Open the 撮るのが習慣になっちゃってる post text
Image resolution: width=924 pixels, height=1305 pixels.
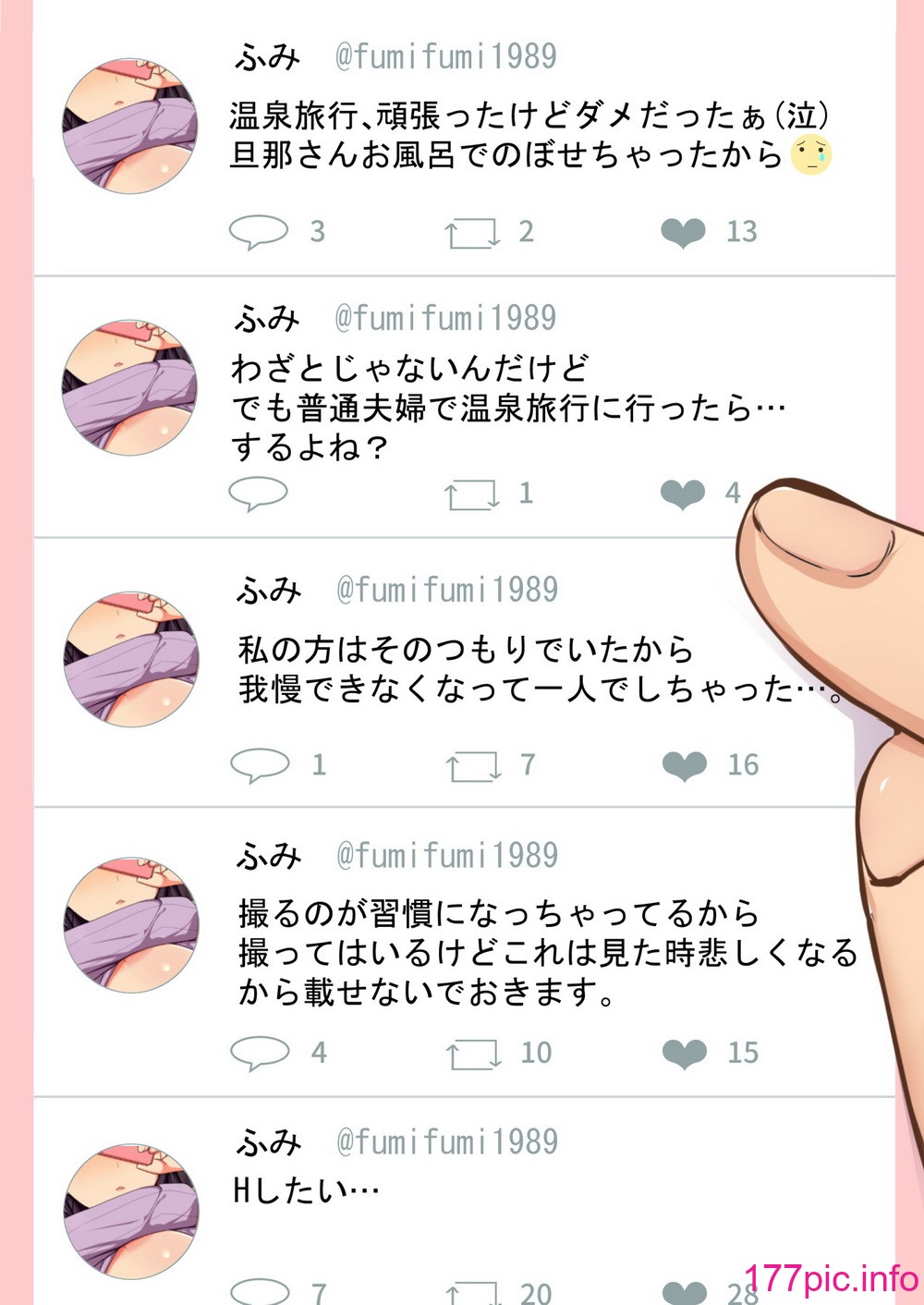[547, 953]
